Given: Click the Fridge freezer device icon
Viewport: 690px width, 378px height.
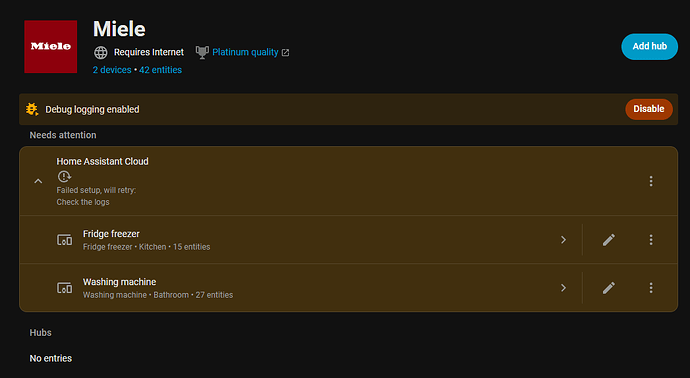Looking at the screenshot, I should click(x=65, y=240).
